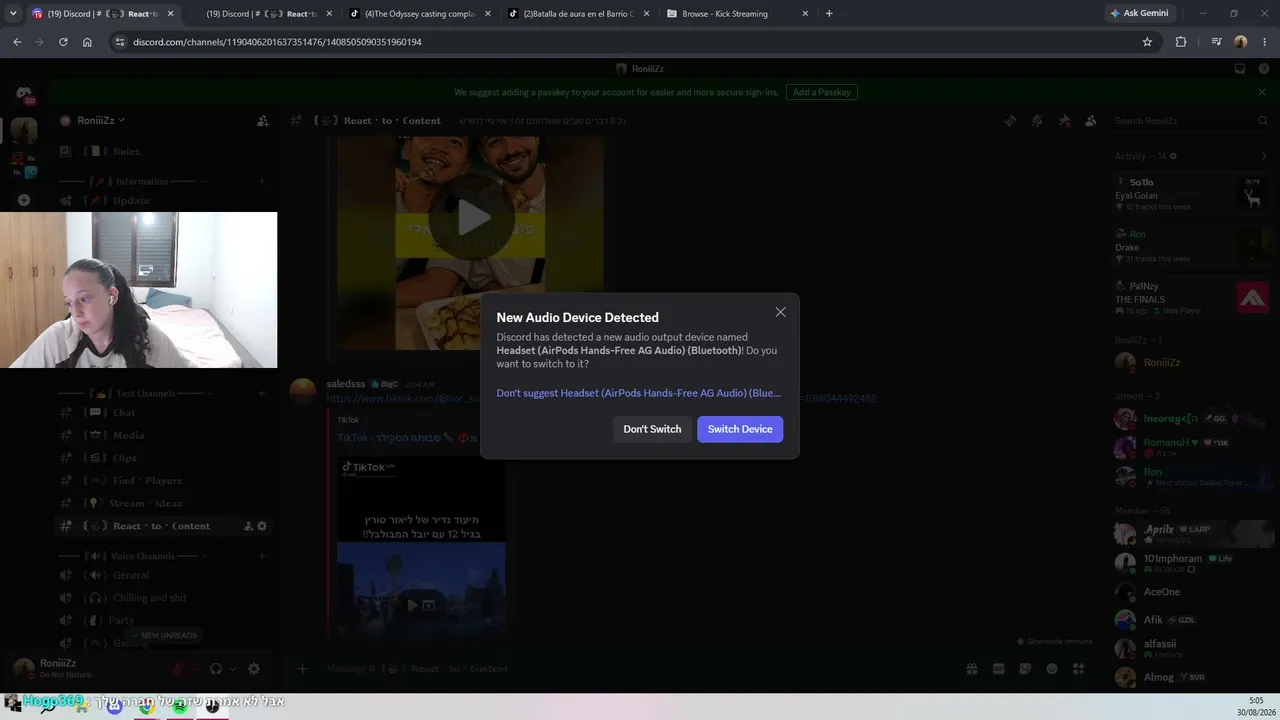Open the sticker picker
Screen dimensions: 1280x720
tap(1025, 669)
